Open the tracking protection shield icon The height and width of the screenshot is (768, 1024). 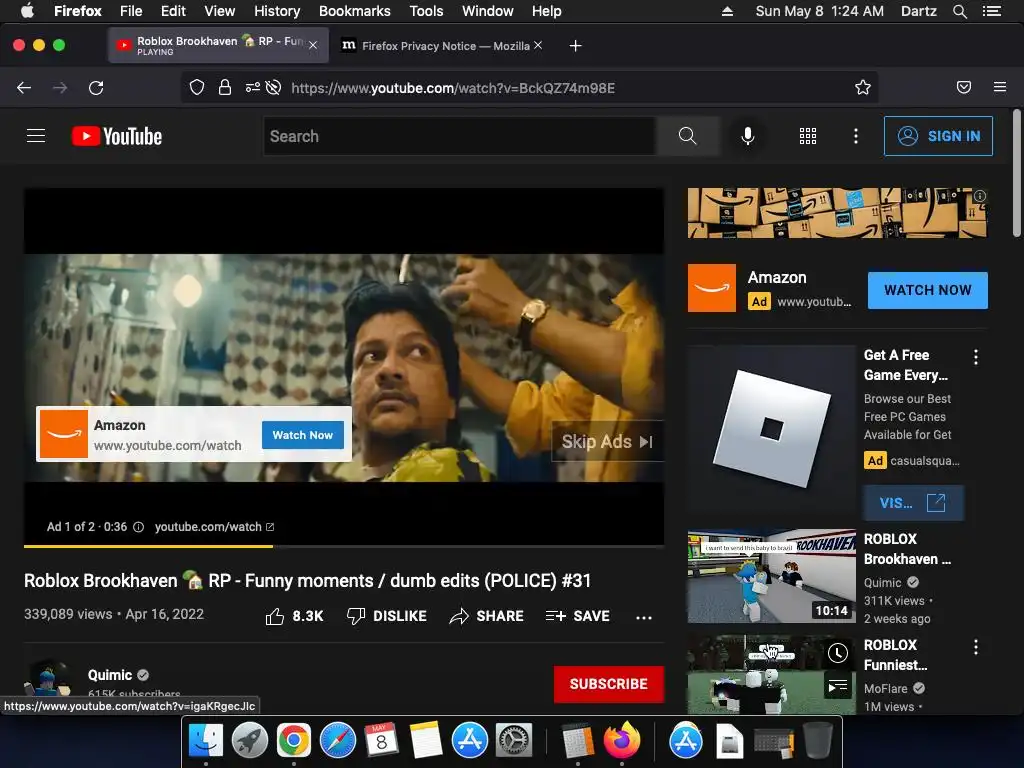197,88
